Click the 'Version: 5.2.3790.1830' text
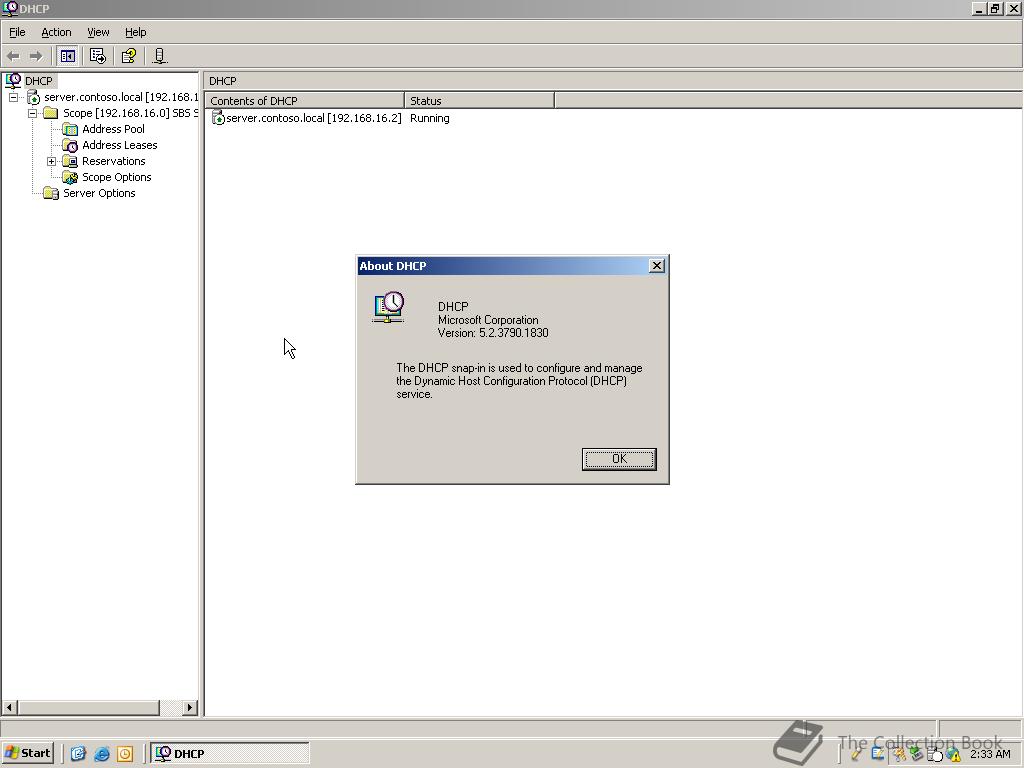 coord(493,333)
